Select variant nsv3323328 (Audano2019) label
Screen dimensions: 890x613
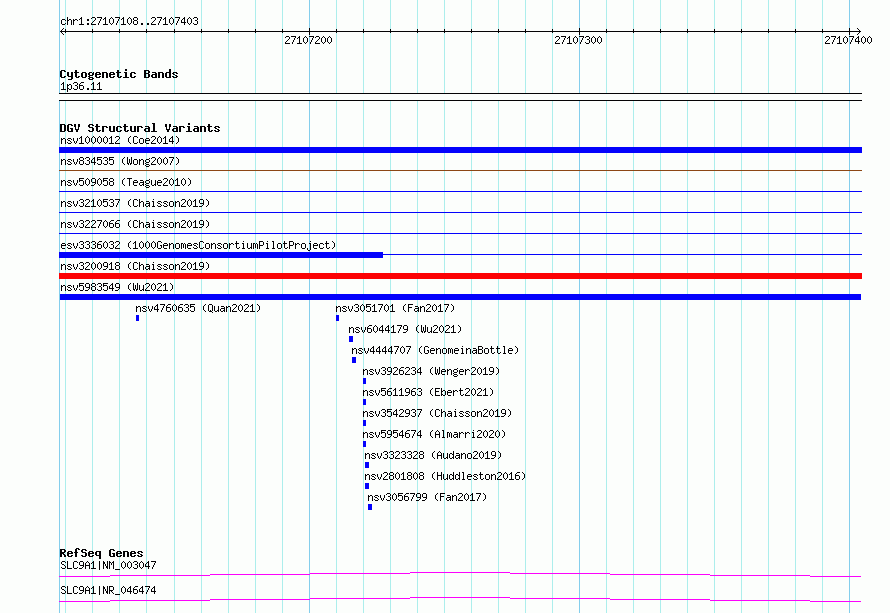tap(433, 455)
